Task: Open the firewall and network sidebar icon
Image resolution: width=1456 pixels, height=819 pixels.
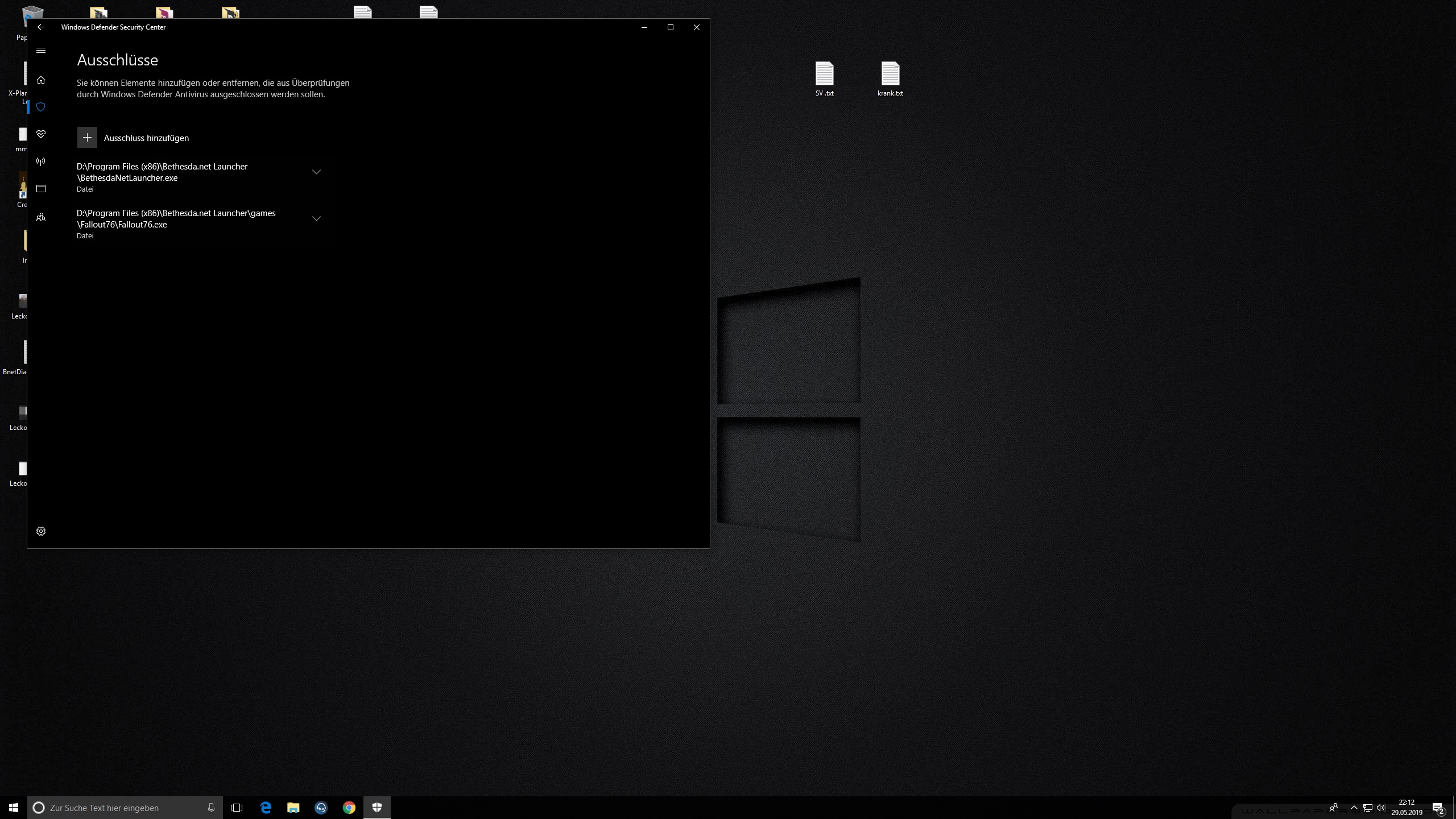Action: point(41,162)
